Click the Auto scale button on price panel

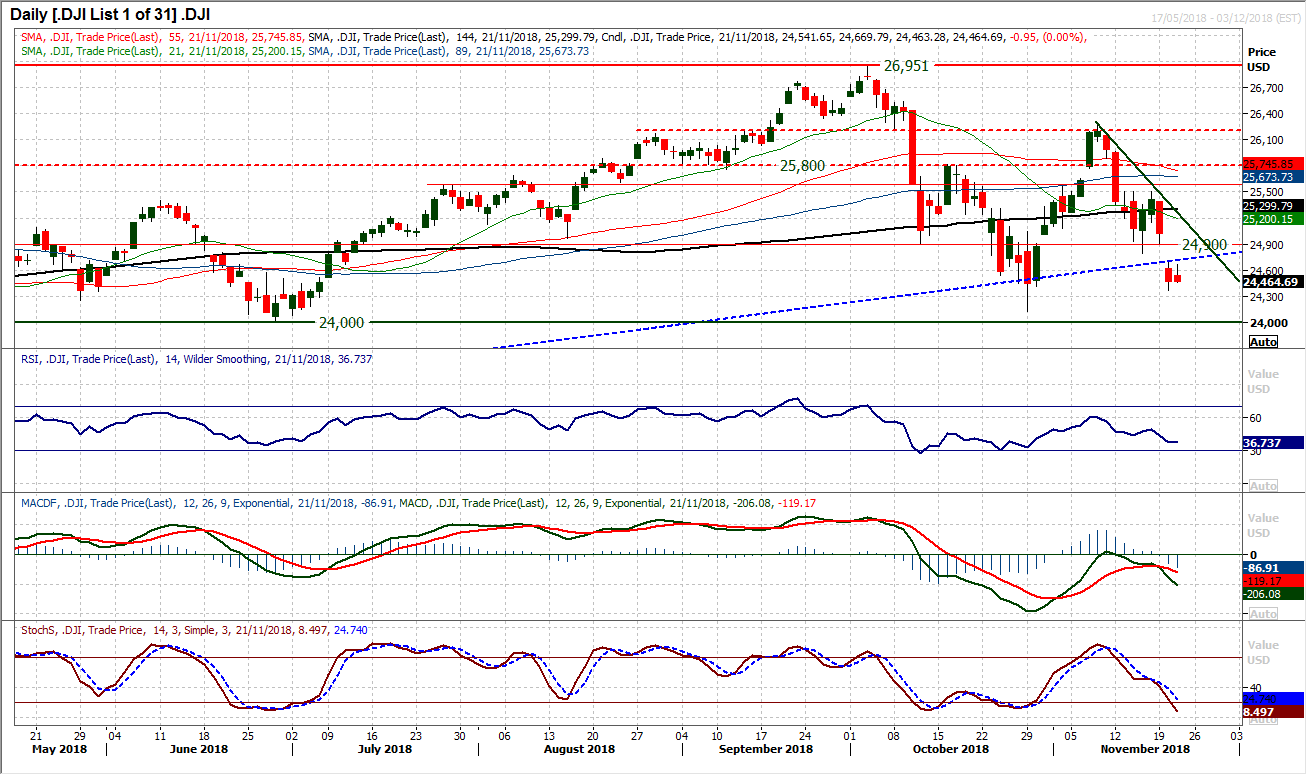tap(1264, 342)
